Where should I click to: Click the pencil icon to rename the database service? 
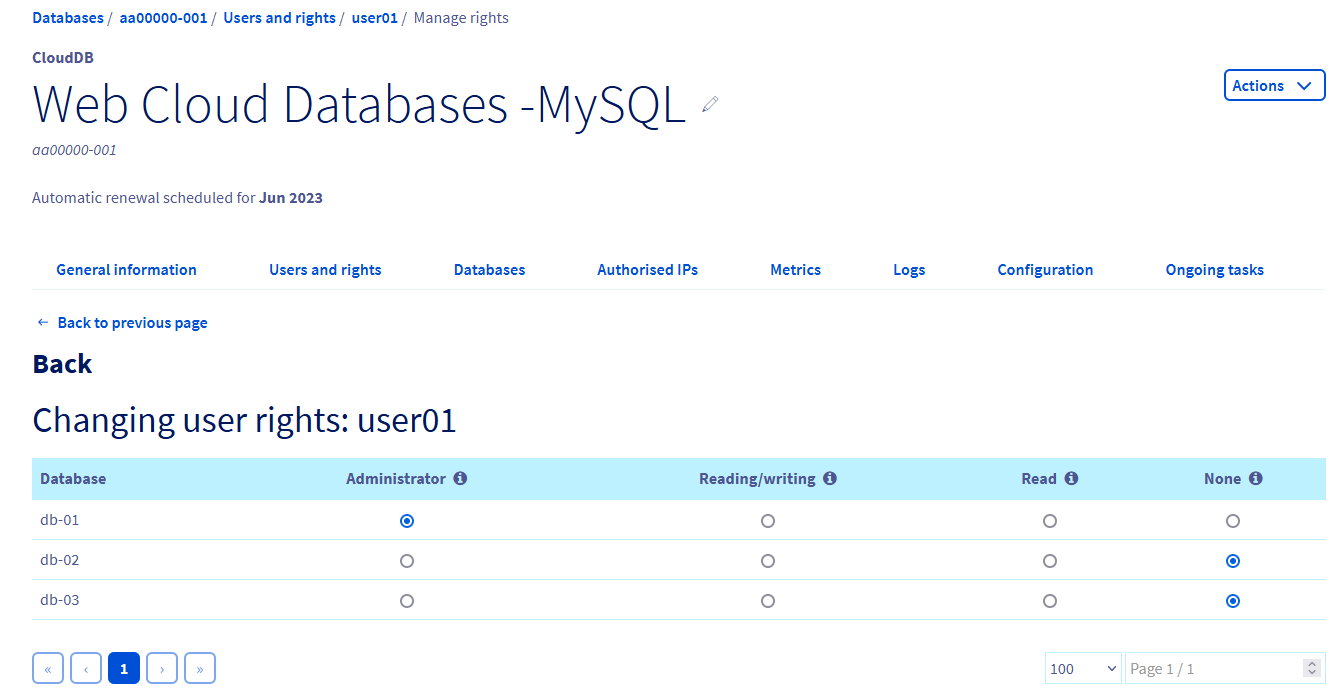[x=709, y=104]
